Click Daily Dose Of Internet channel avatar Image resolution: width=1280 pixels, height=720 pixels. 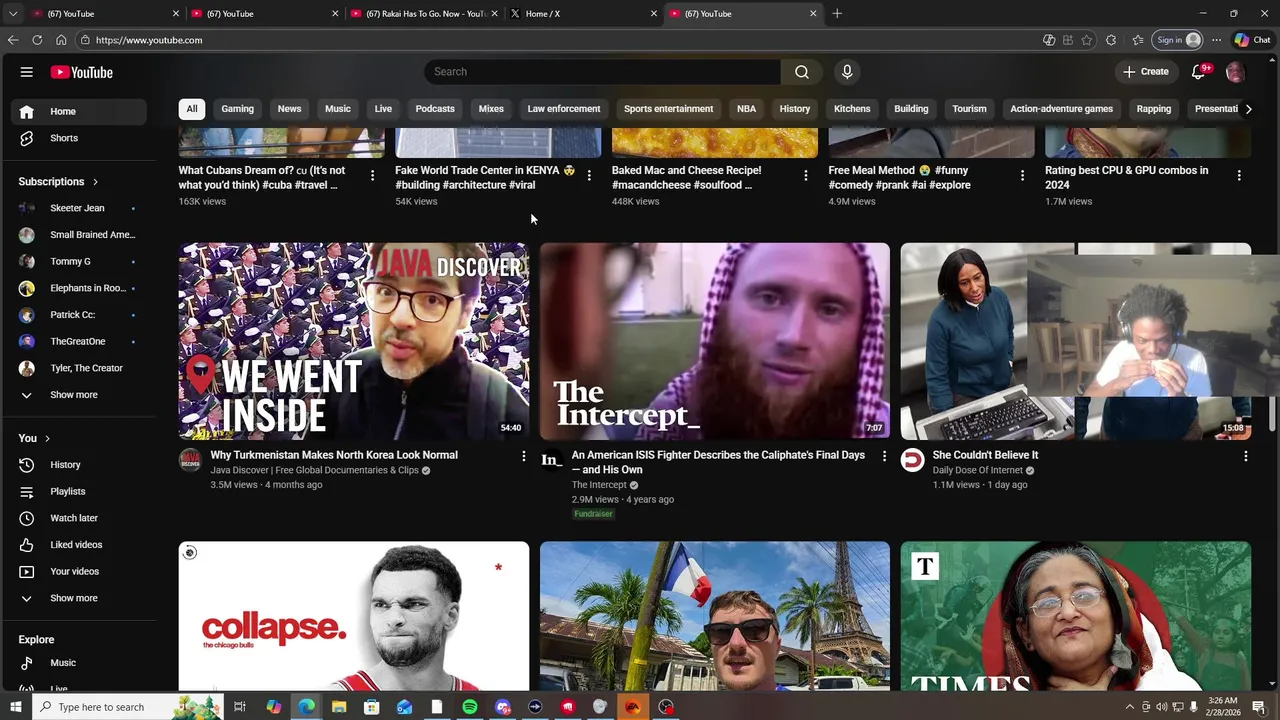[912, 460]
